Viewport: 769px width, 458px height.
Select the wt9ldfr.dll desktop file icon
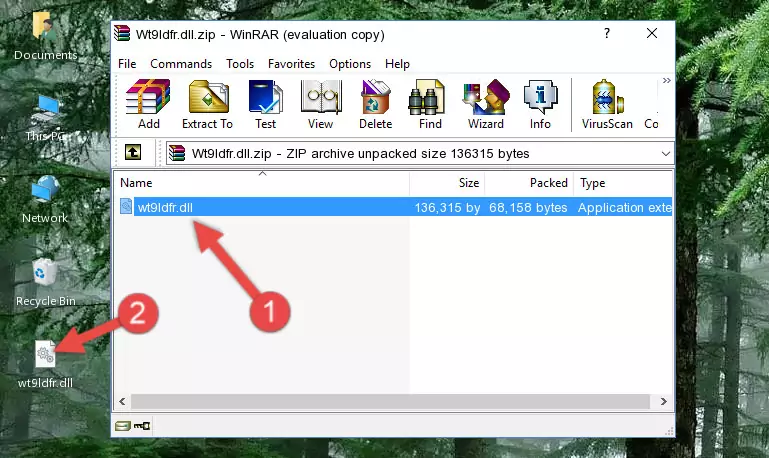click(45, 365)
